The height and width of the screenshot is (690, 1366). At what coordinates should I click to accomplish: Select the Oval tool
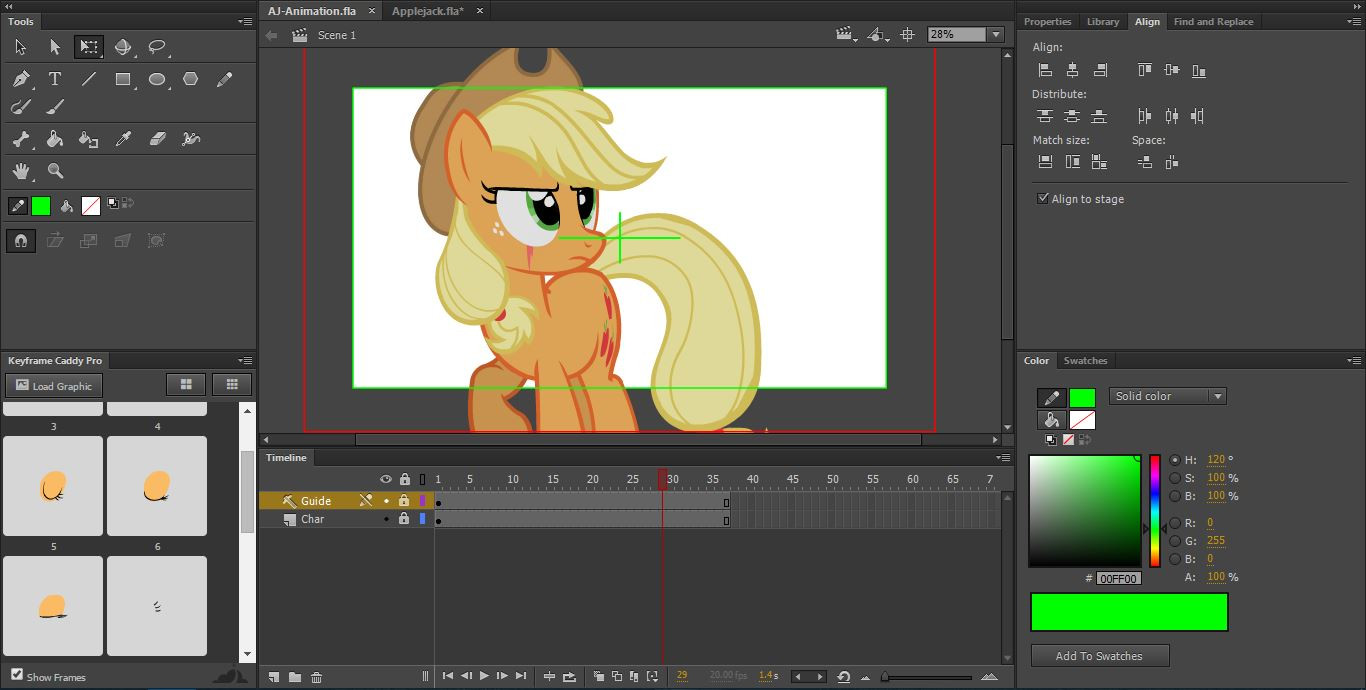coord(157,80)
